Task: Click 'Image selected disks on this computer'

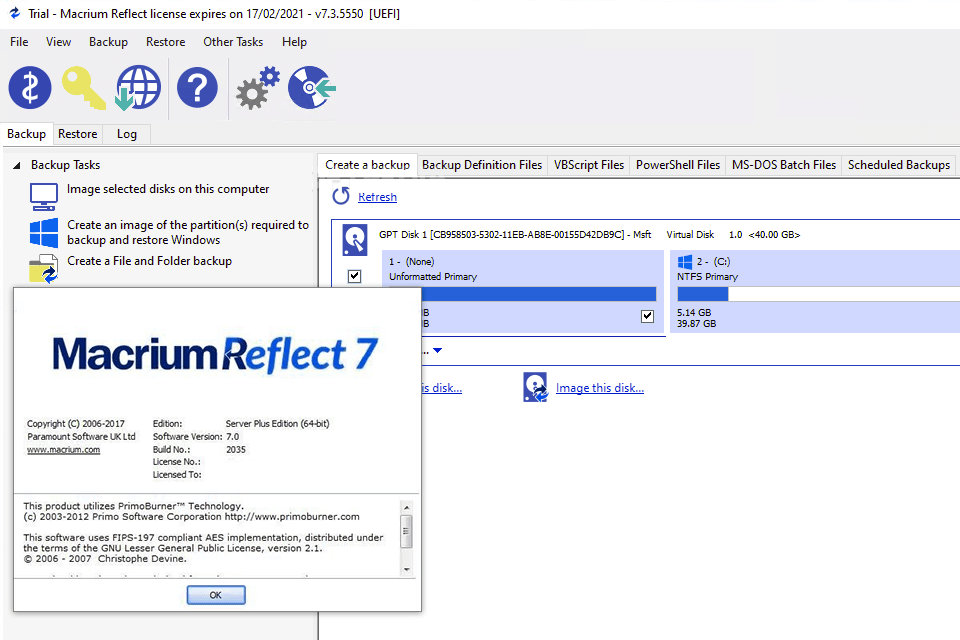Action: point(168,189)
